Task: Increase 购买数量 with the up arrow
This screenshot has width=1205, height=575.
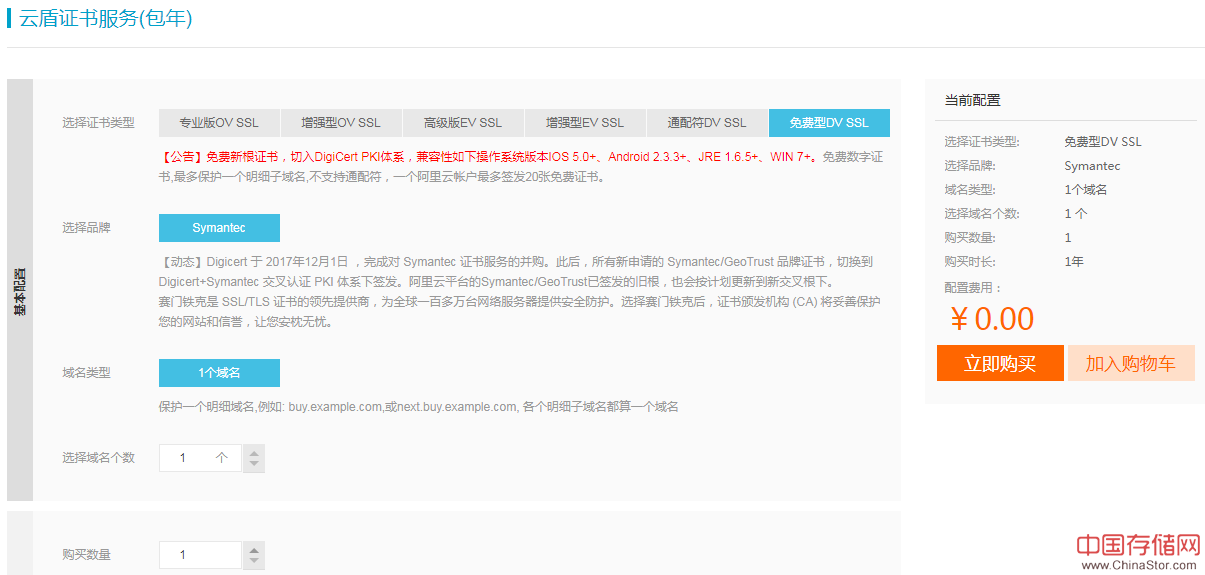Action: click(x=254, y=549)
